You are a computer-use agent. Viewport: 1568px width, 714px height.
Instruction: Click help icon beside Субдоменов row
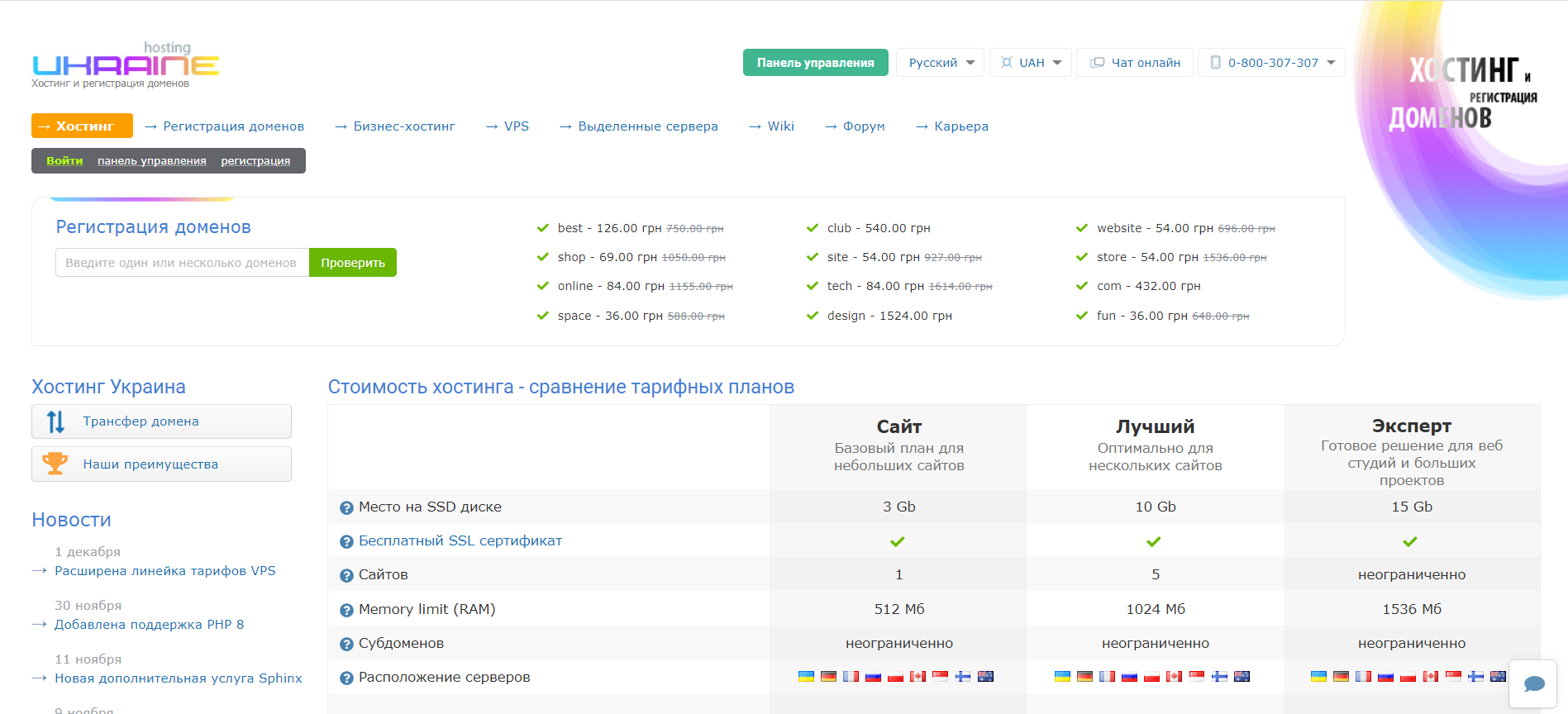pyautogui.click(x=346, y=644)
